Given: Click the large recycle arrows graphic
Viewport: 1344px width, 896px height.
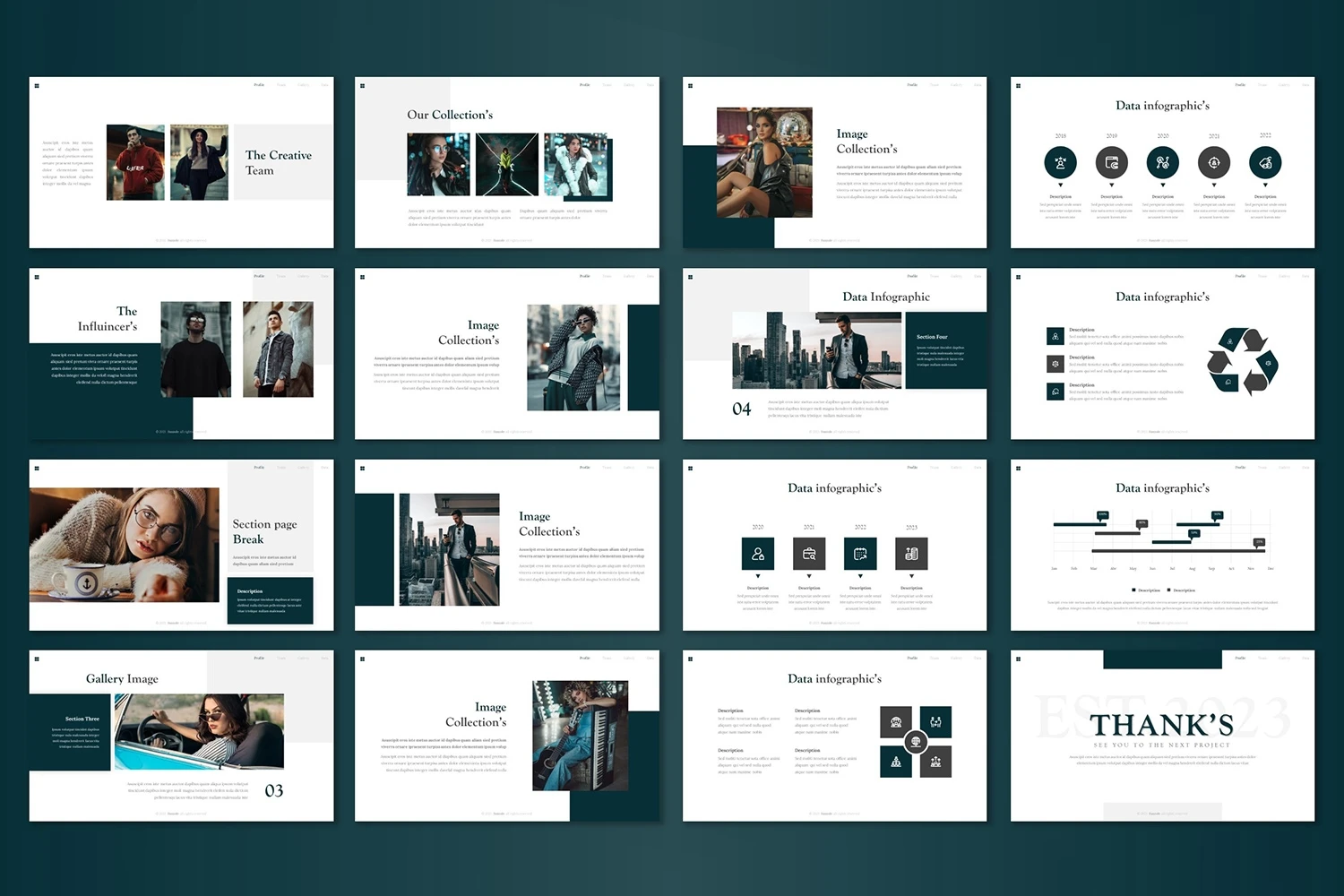Looking at the screenshot, I should 1242,360.
